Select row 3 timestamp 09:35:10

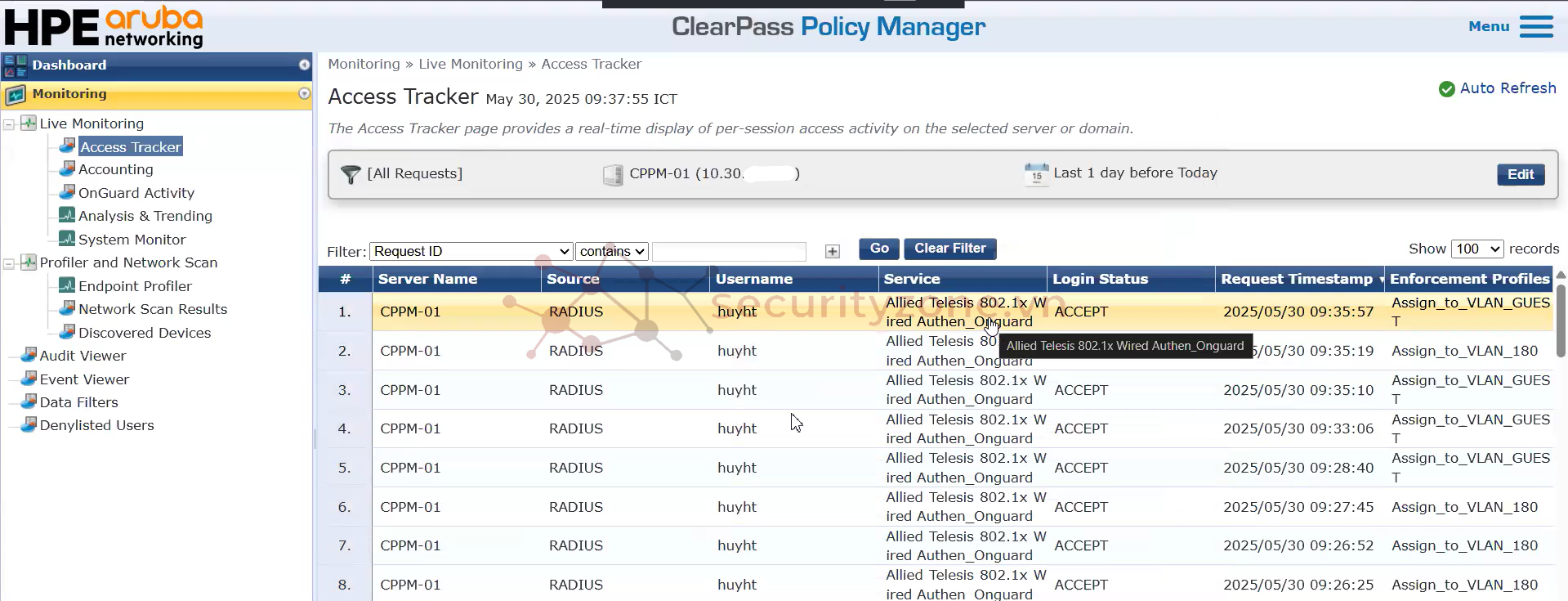[x=1298, y=390]
